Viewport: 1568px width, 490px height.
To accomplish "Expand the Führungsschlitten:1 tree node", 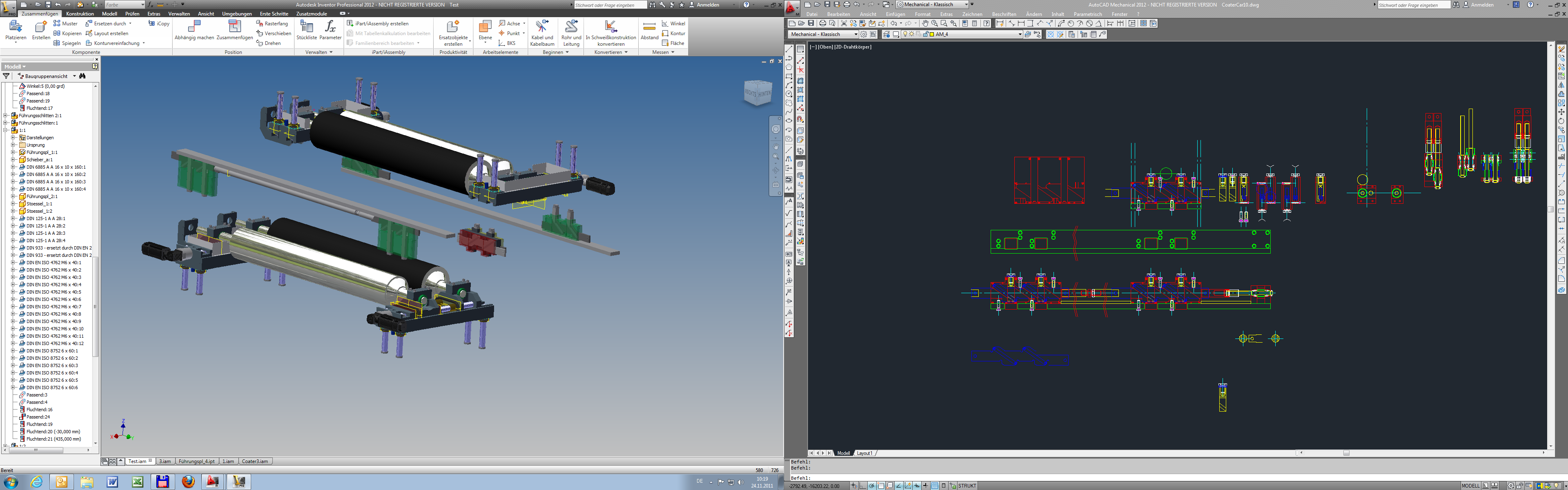I will [5, 123].
